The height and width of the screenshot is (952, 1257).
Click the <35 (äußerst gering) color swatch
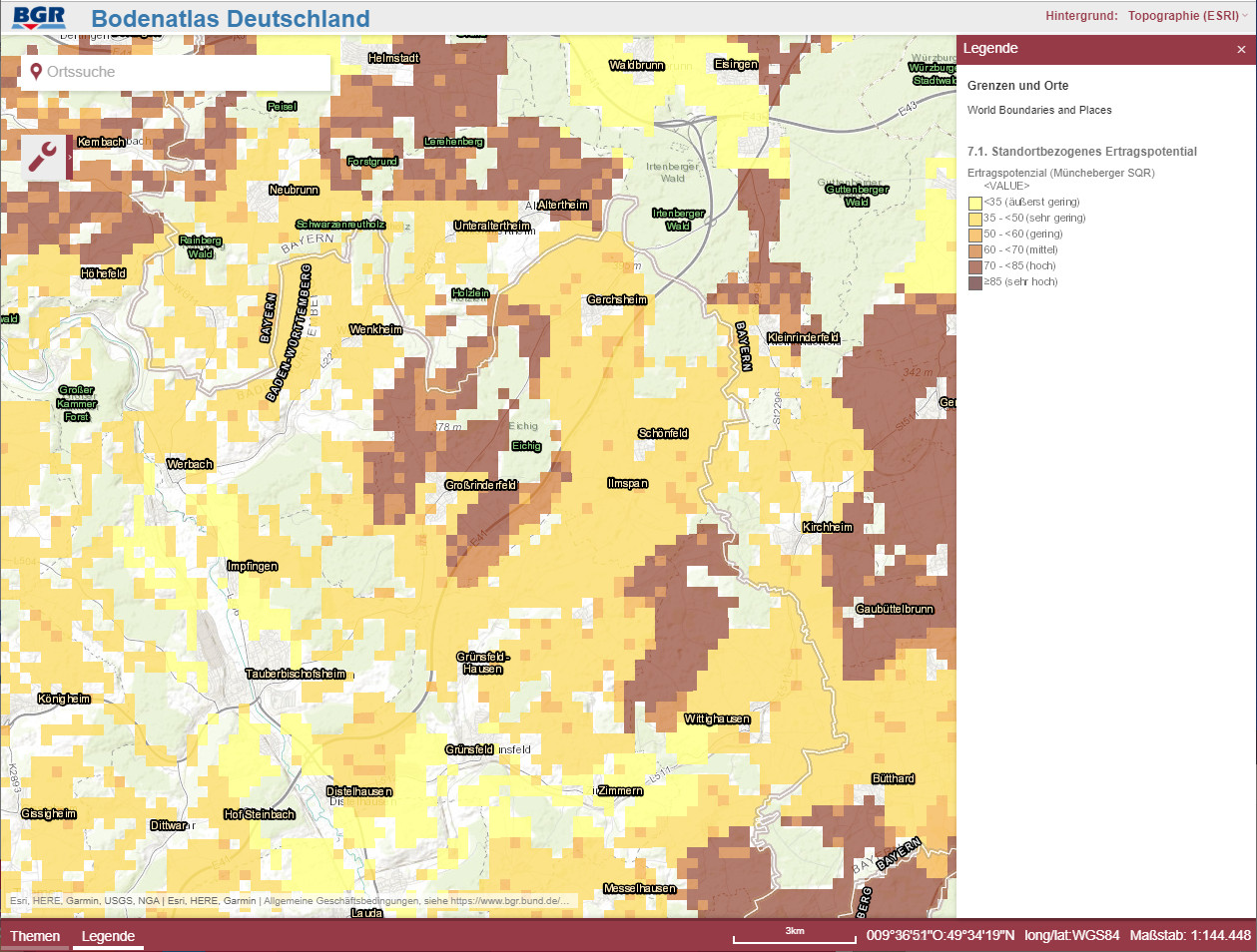pyautogui.click(x=975, y=203)
